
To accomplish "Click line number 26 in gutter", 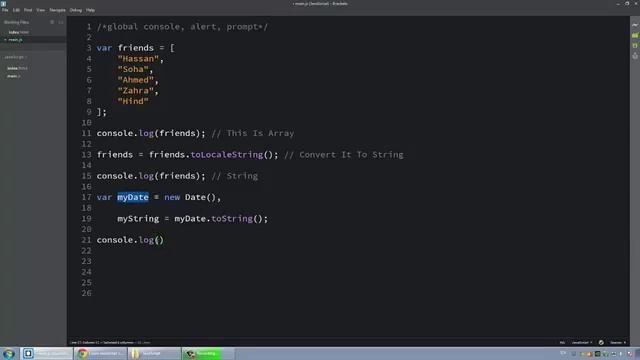I will [x=87, y=293].
